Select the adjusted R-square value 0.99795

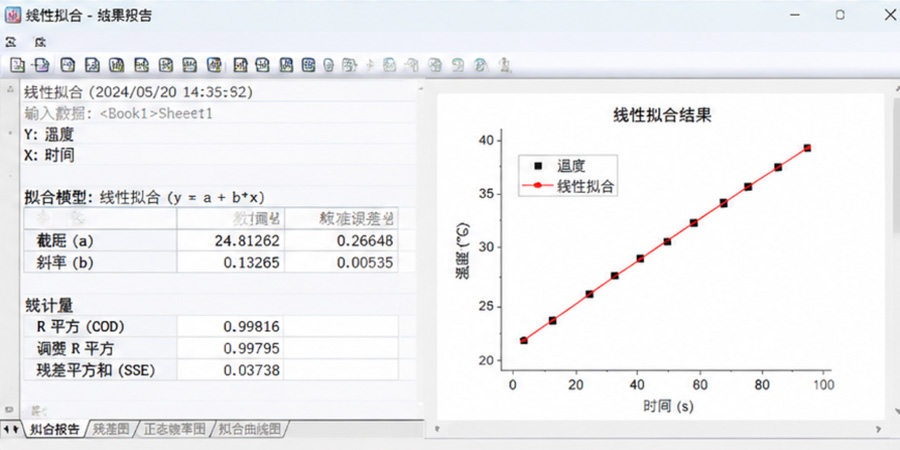point(252,348)
